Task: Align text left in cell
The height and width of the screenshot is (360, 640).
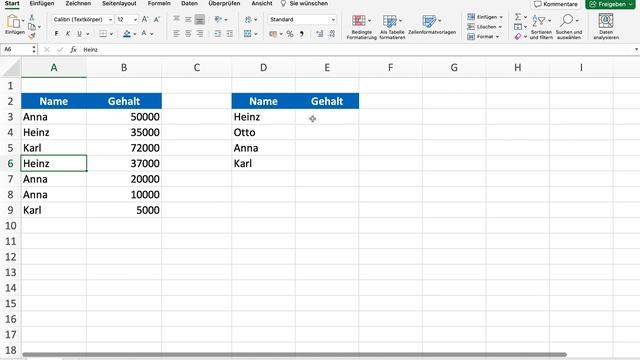Action: tap(176, 33)
